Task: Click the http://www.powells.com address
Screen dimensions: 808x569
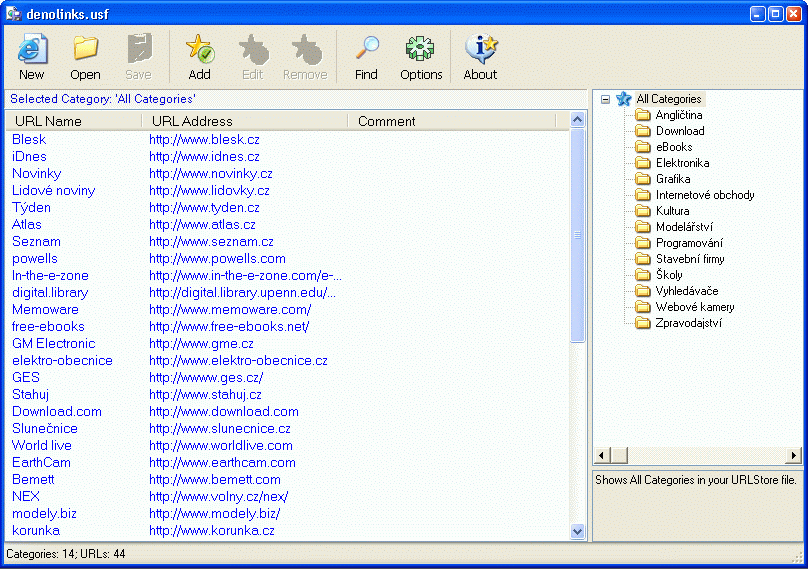Action: pyautogui.click(x=217, y=259)
